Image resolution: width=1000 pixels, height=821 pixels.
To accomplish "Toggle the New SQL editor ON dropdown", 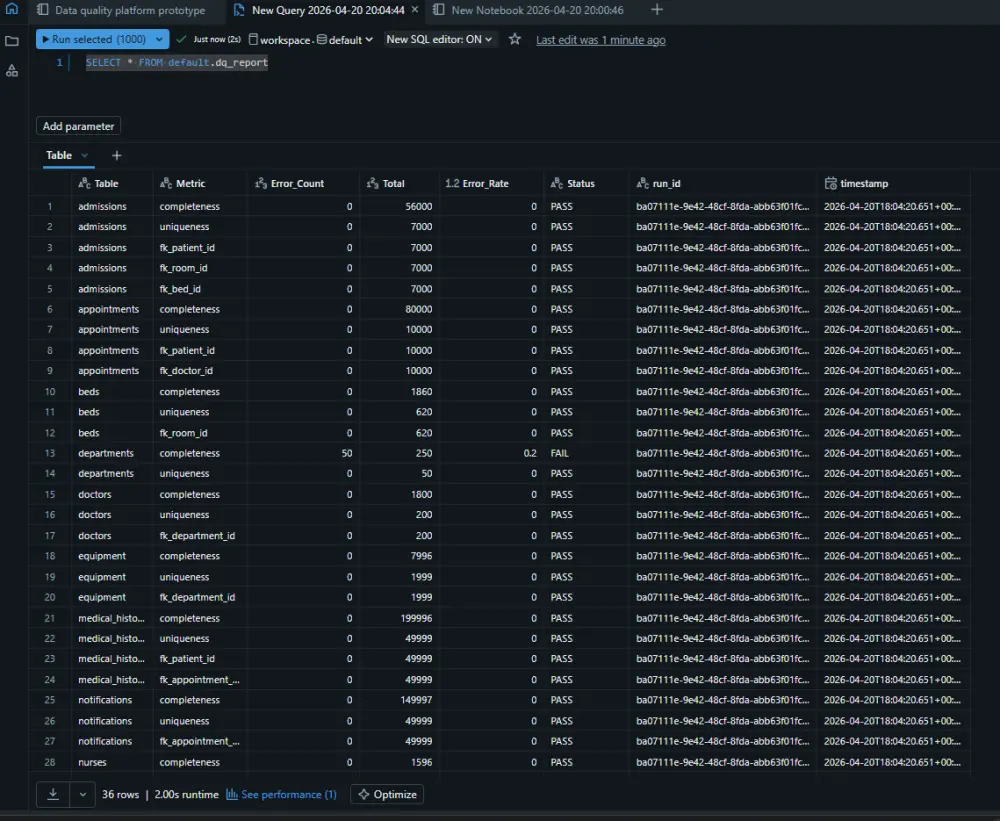I will pos(439,40).
